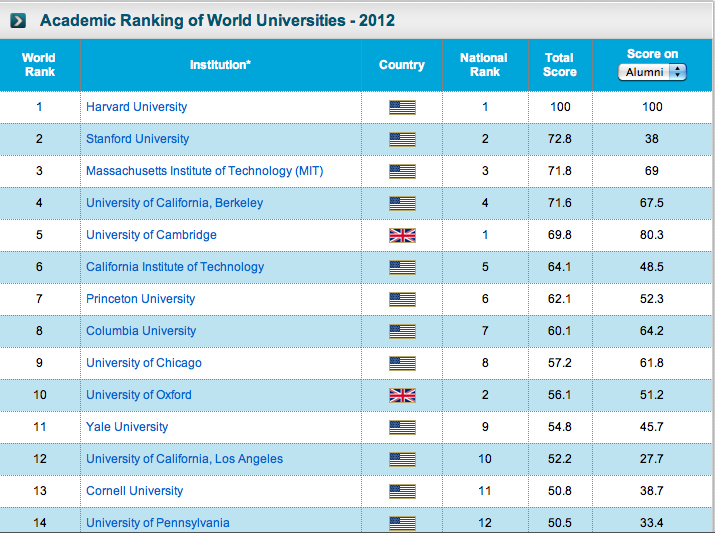The height and width of the screenshot is (533, 715).
Task: Select MIT's alumni score 69
Action: [652, 171]
